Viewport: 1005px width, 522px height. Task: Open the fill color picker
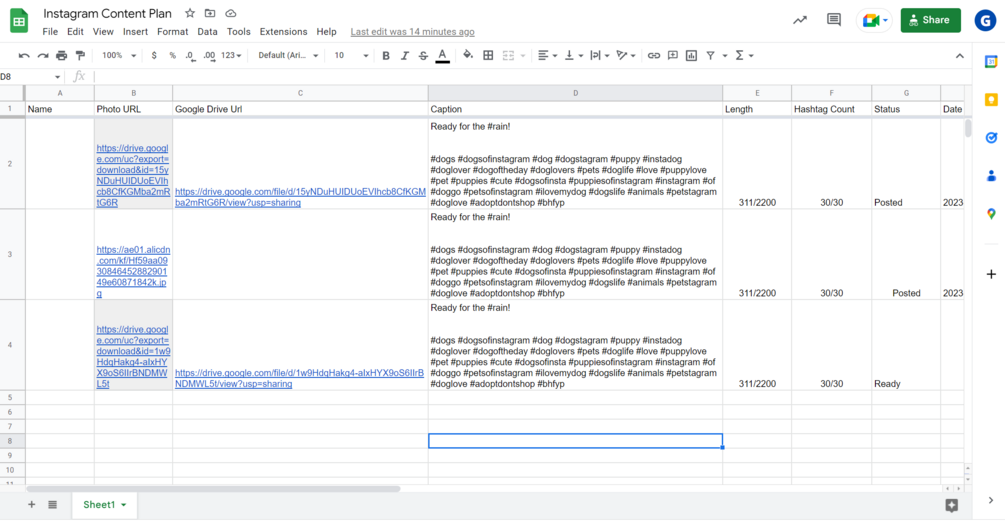click(468, 55)
